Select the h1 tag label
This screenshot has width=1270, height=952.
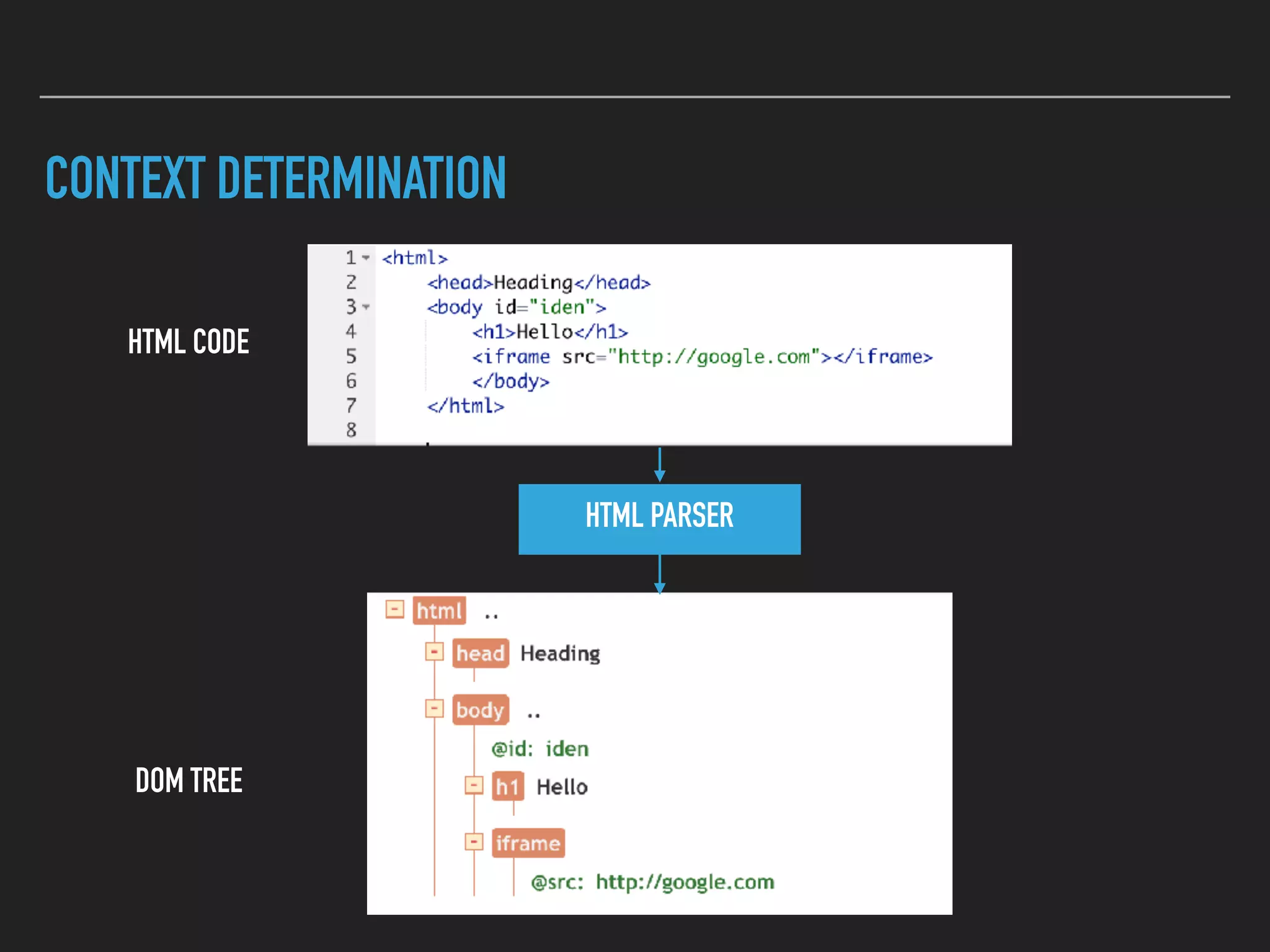[x=507, y=787]
